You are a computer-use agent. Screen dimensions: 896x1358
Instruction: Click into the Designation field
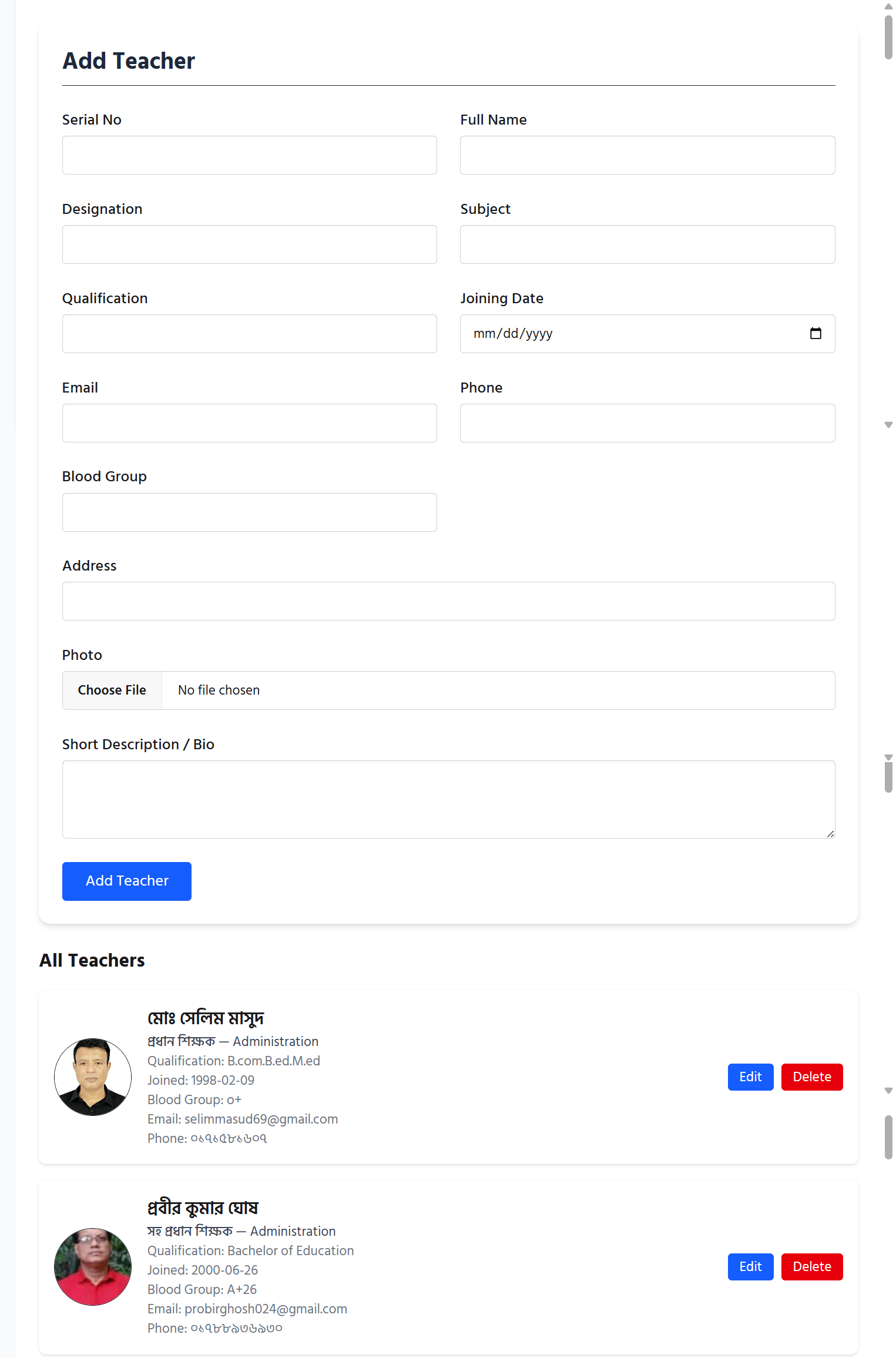tap(249, 244)
